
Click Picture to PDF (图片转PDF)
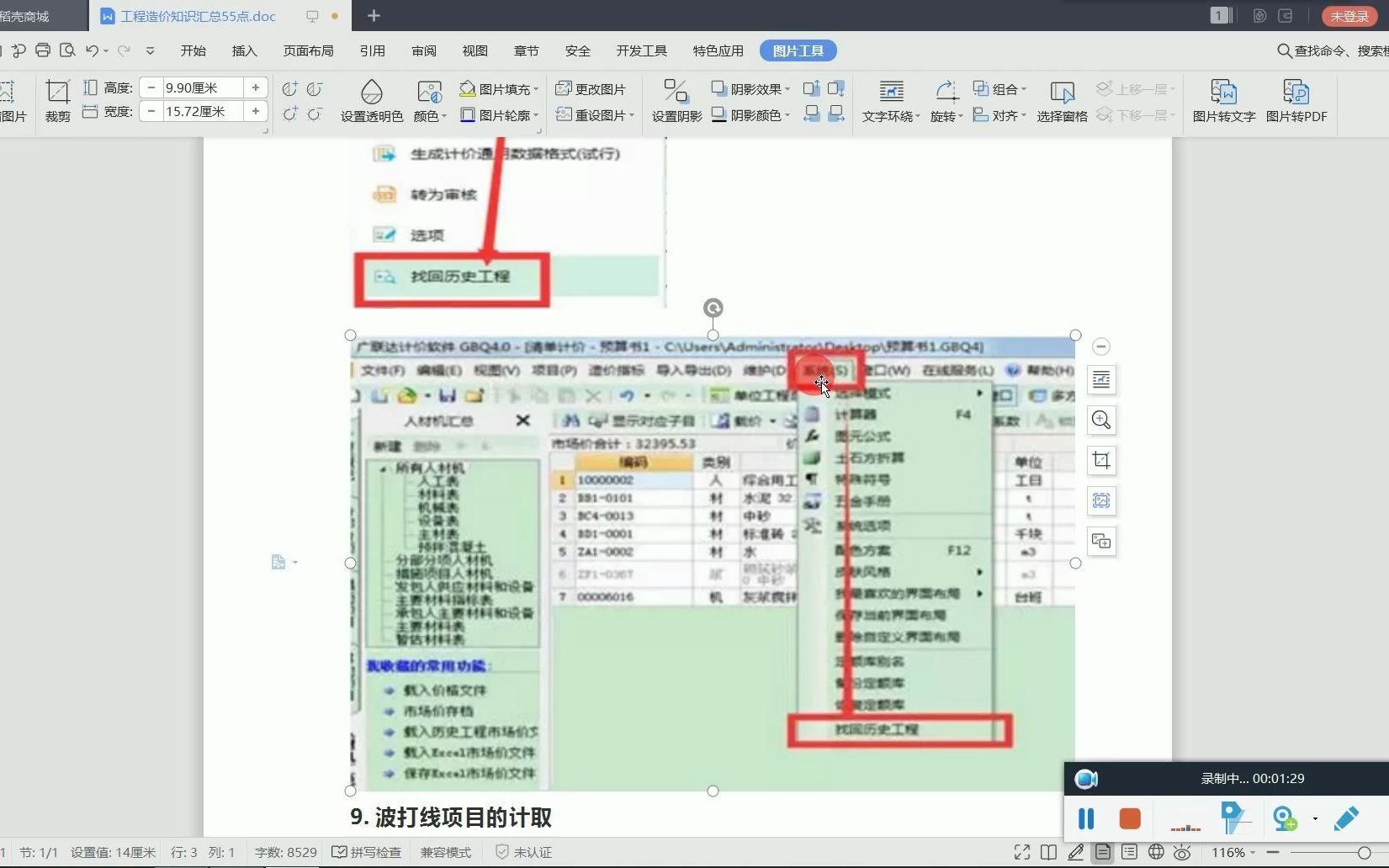pos(1296,101)
